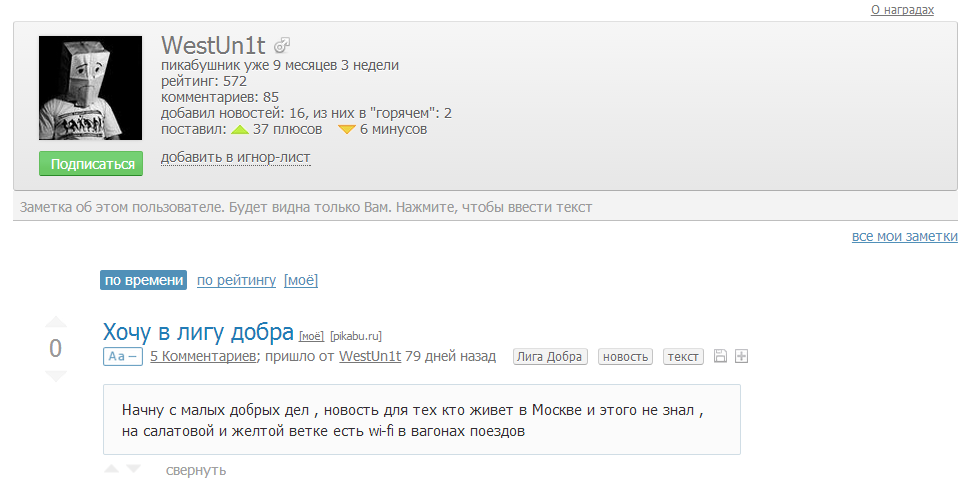Upvote the post 'Хочу в лигу добра'

pos(56,322)
